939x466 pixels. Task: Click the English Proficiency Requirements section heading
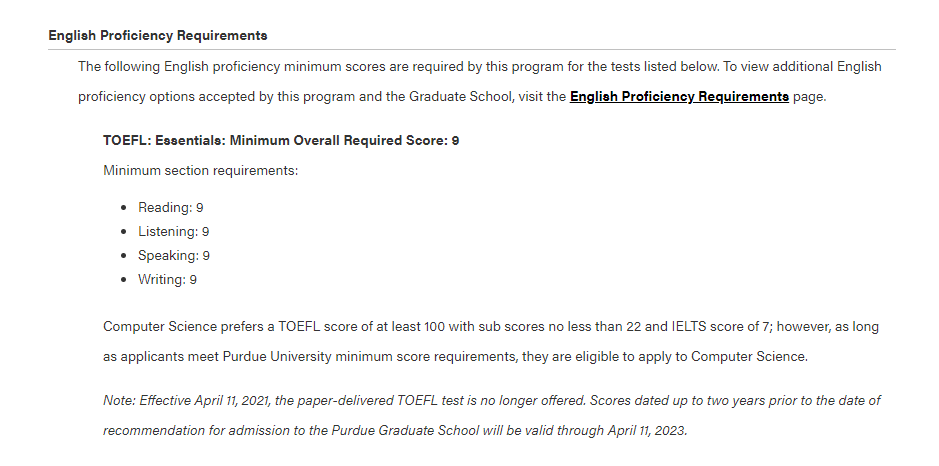[x=157, y=35]
